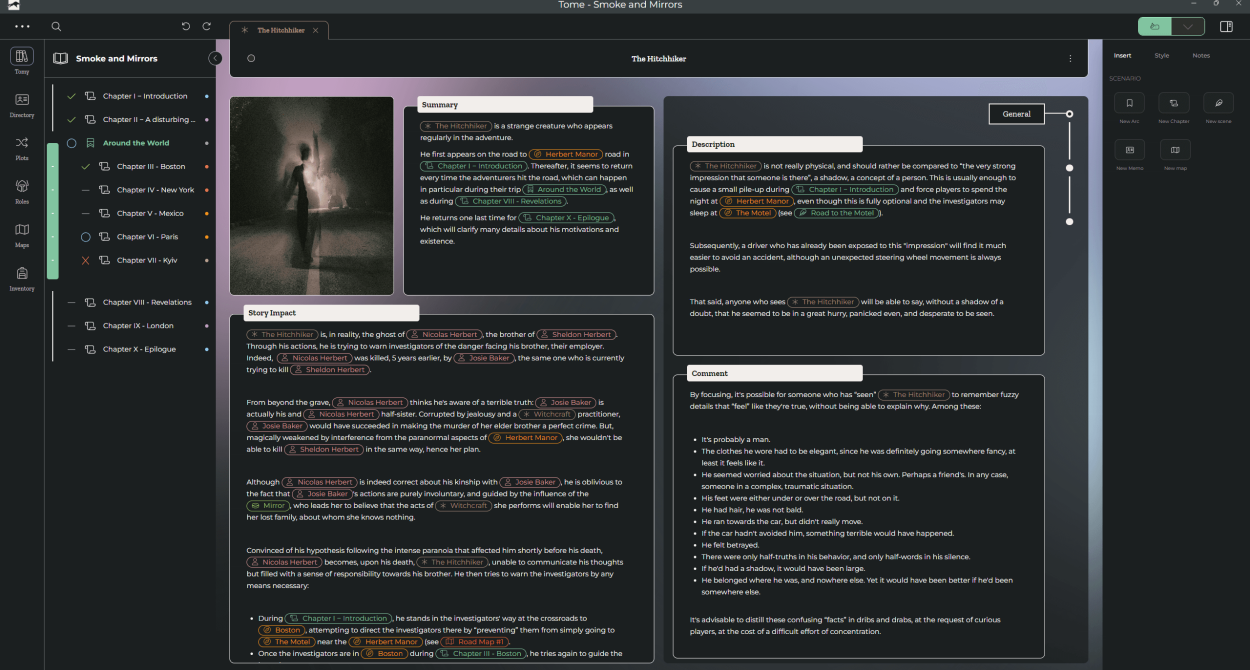
Task: Open the three-dot menu on the document header
Action: 1069,58
